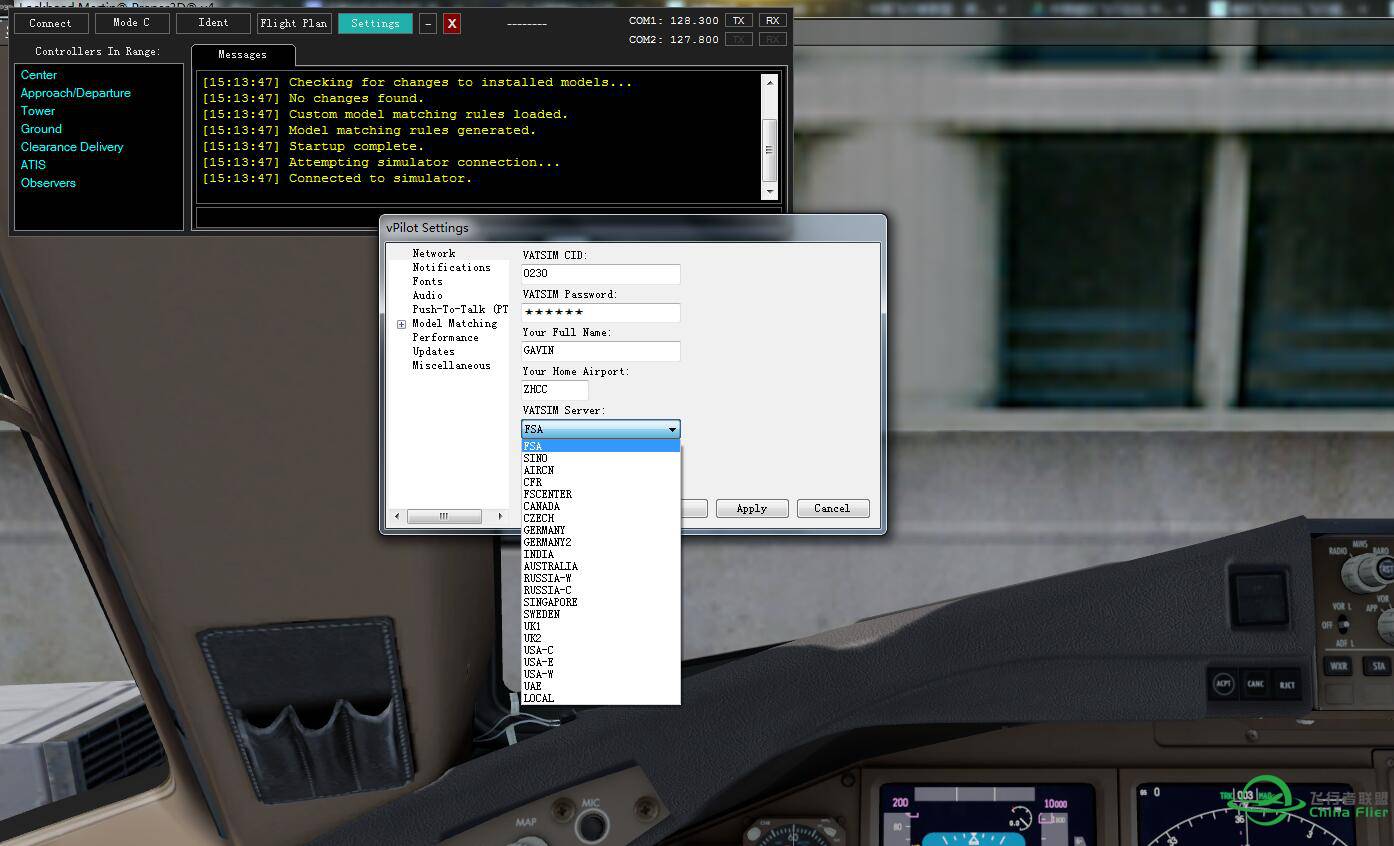Choose USA-E server option

pos(600,662)
